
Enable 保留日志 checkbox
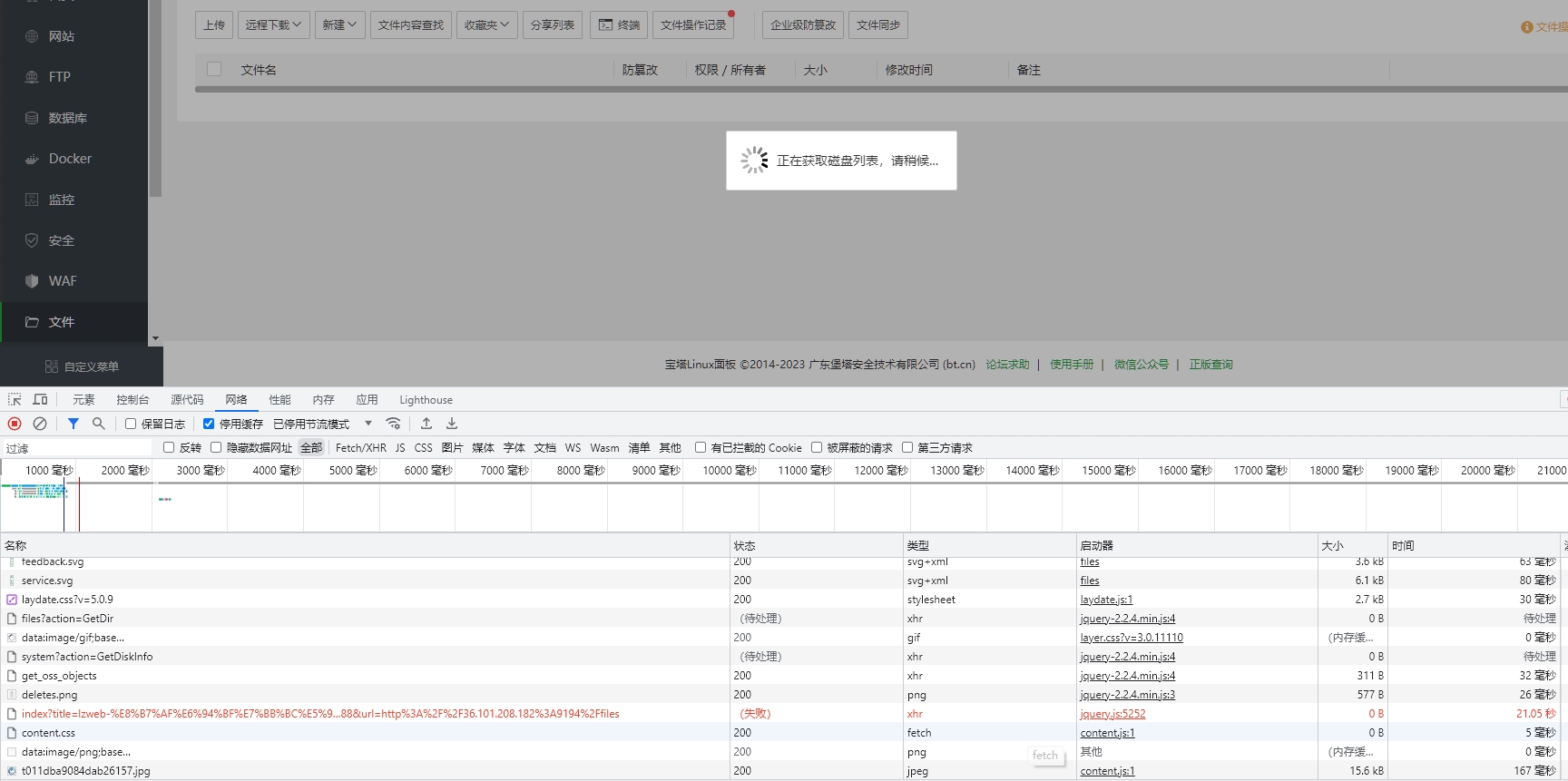pos(131,424)
